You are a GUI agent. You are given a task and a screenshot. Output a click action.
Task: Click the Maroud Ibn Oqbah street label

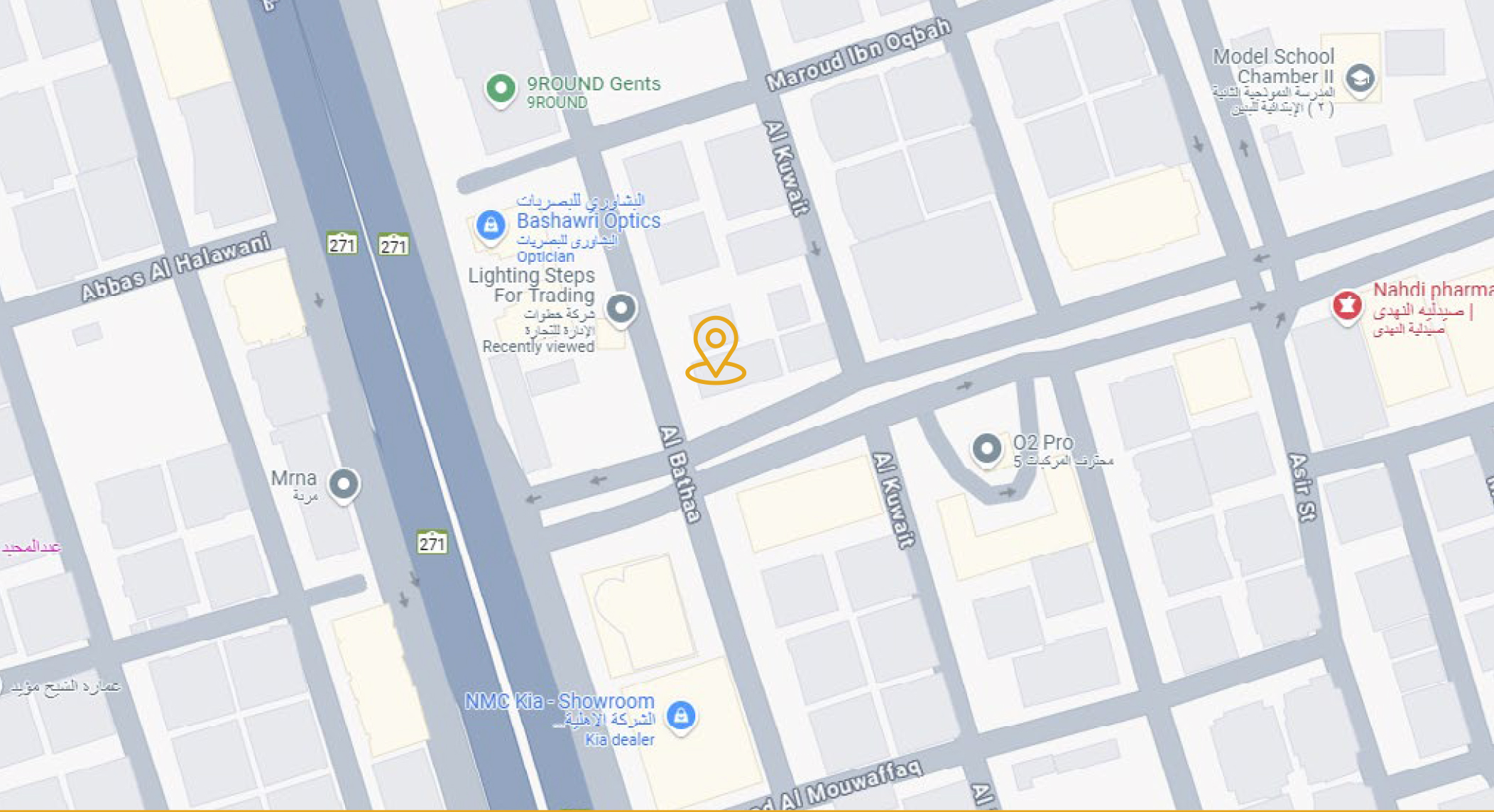tap(858, 55)
